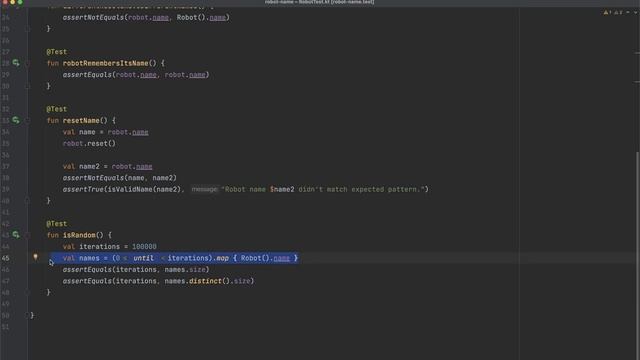Click line number 45 in the gutter
Image resolution: width=640 pixels, height=360 pixels.
pos(5,258)
